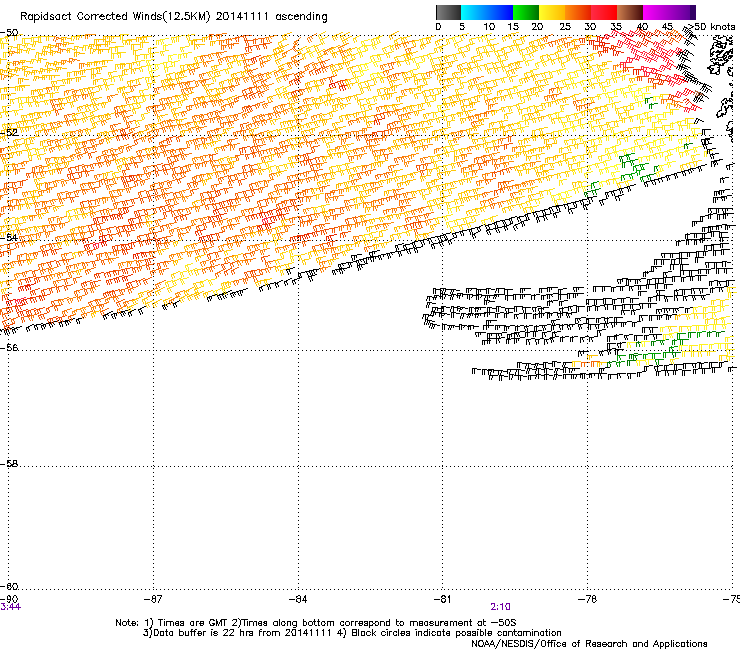Click the brown 35-40 knots legend swatch
This screenshot has height=650, width=740.
click(x=630, y=12)
